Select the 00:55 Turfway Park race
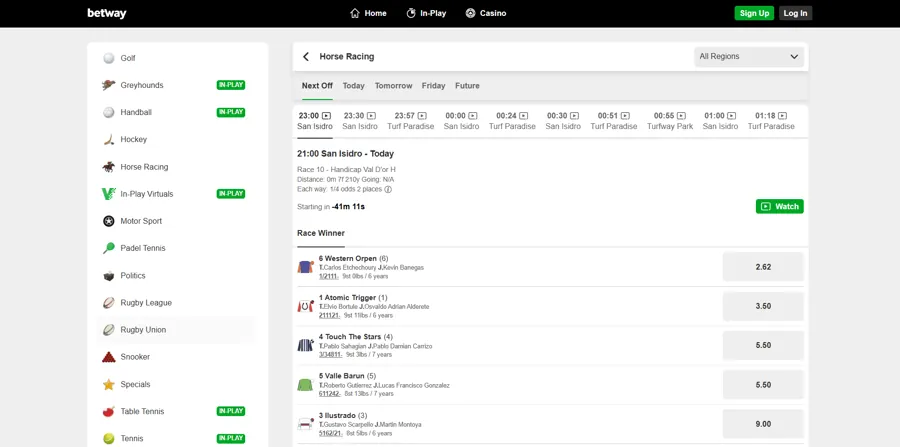900x447 pixels. coord(670,121)
